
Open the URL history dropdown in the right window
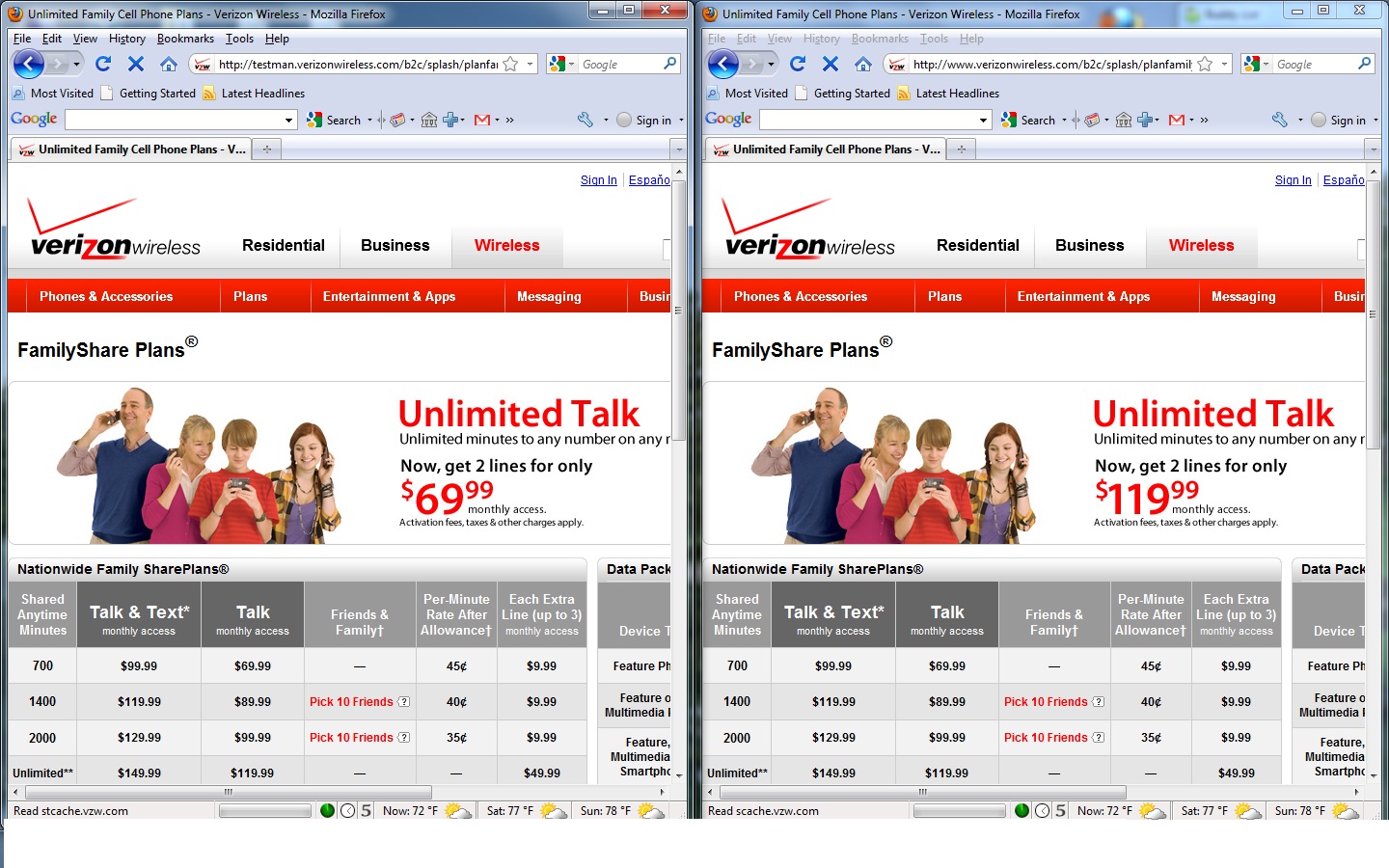coord(1225,64)
